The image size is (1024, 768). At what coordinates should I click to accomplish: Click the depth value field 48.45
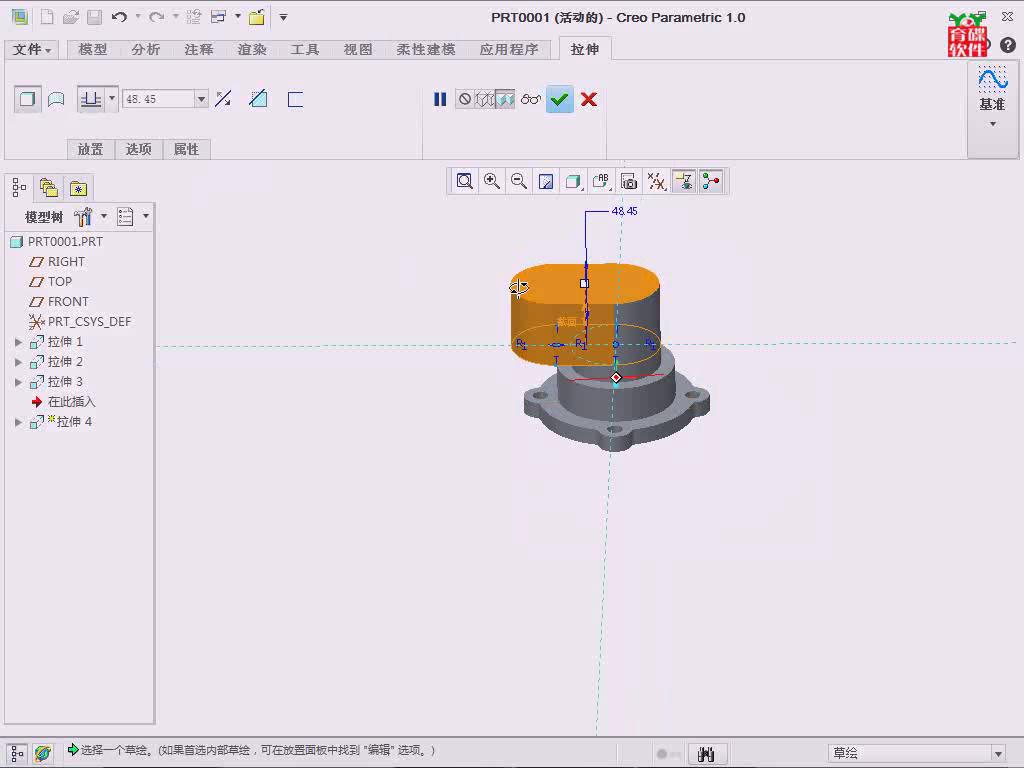pyautogui.click(x=158, y=99)
